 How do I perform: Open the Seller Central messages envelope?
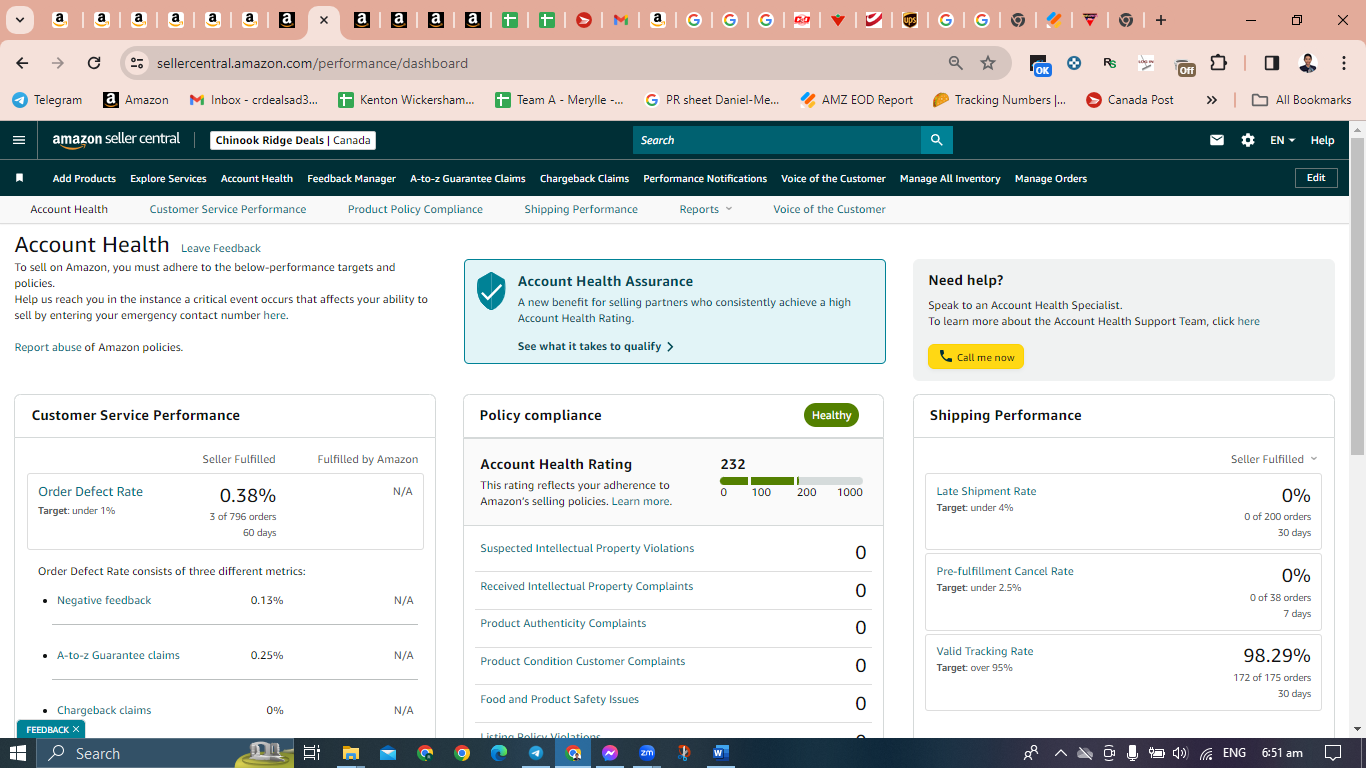[x=1217, y=140]
